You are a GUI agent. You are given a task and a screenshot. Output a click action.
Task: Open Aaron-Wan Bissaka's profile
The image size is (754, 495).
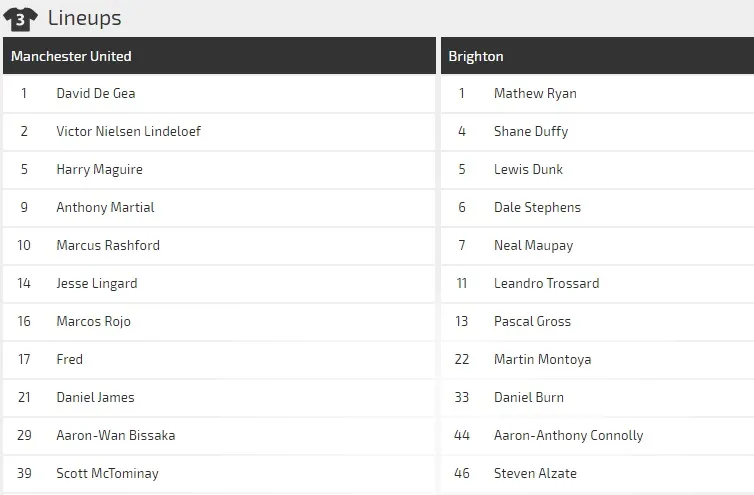tap(116, 436)
